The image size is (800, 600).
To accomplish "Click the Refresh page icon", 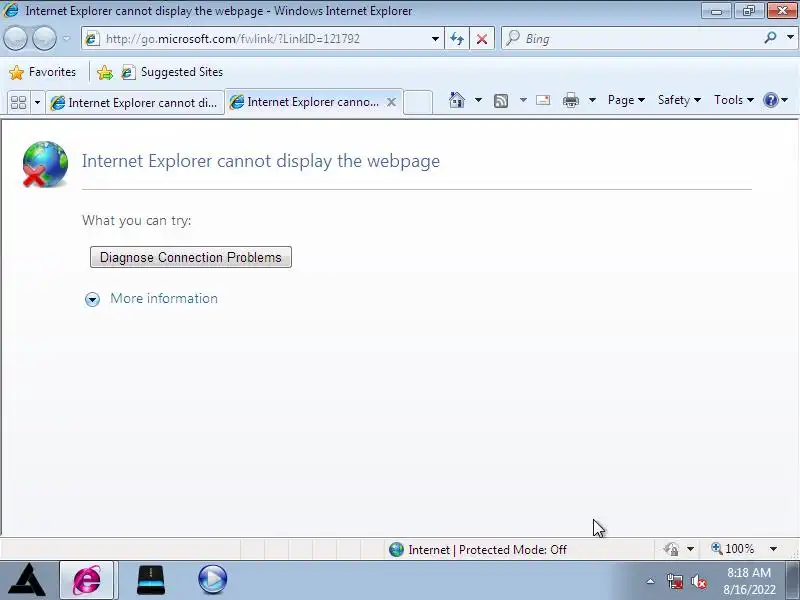I will (x=457, y=39).
